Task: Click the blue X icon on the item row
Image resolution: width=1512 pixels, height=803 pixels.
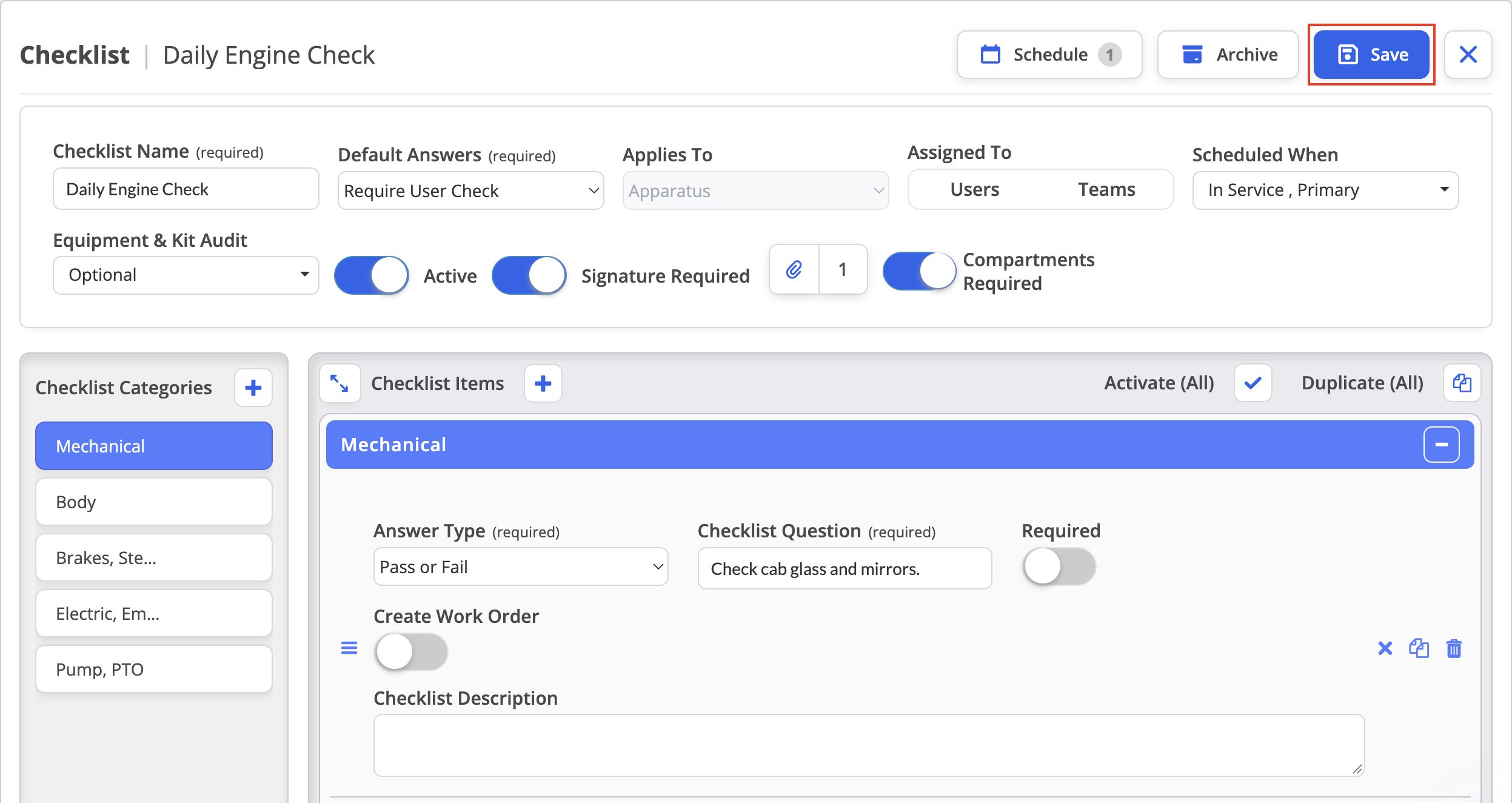Action: [x=1385, y=648]
